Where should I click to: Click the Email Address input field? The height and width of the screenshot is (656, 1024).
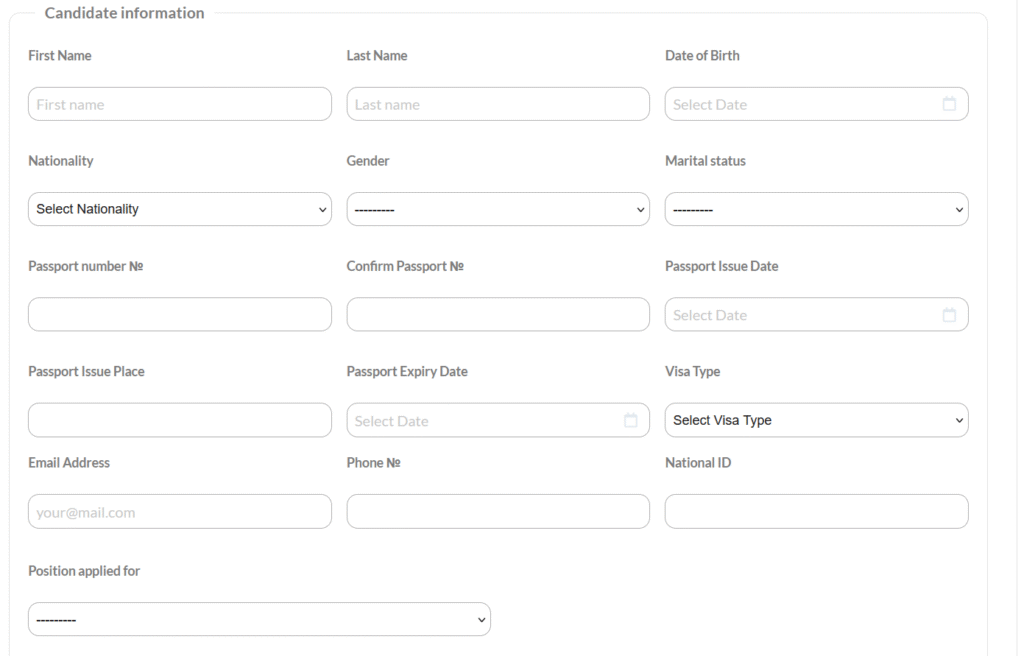point(180,511)
